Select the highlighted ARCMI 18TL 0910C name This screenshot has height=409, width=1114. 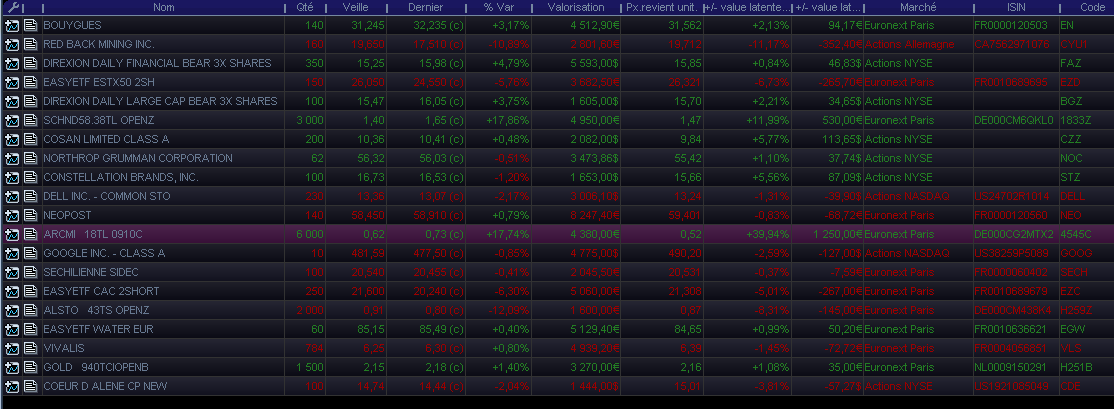pyautogui.click(x=93, y=234)
